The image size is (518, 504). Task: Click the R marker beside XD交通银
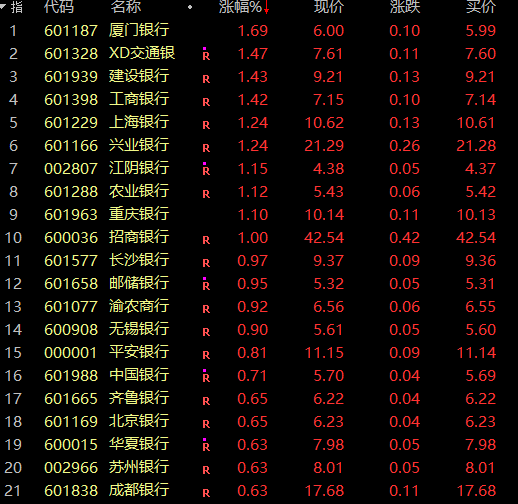206,54
